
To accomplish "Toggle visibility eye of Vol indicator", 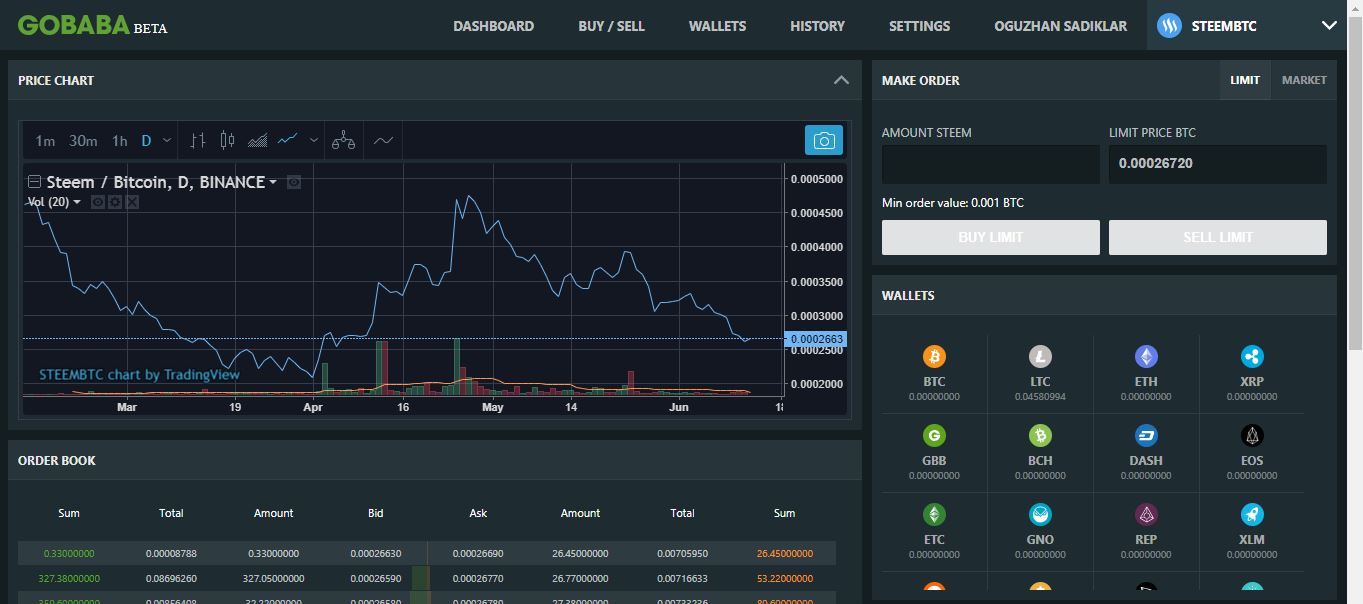I will tap(98, 202).
